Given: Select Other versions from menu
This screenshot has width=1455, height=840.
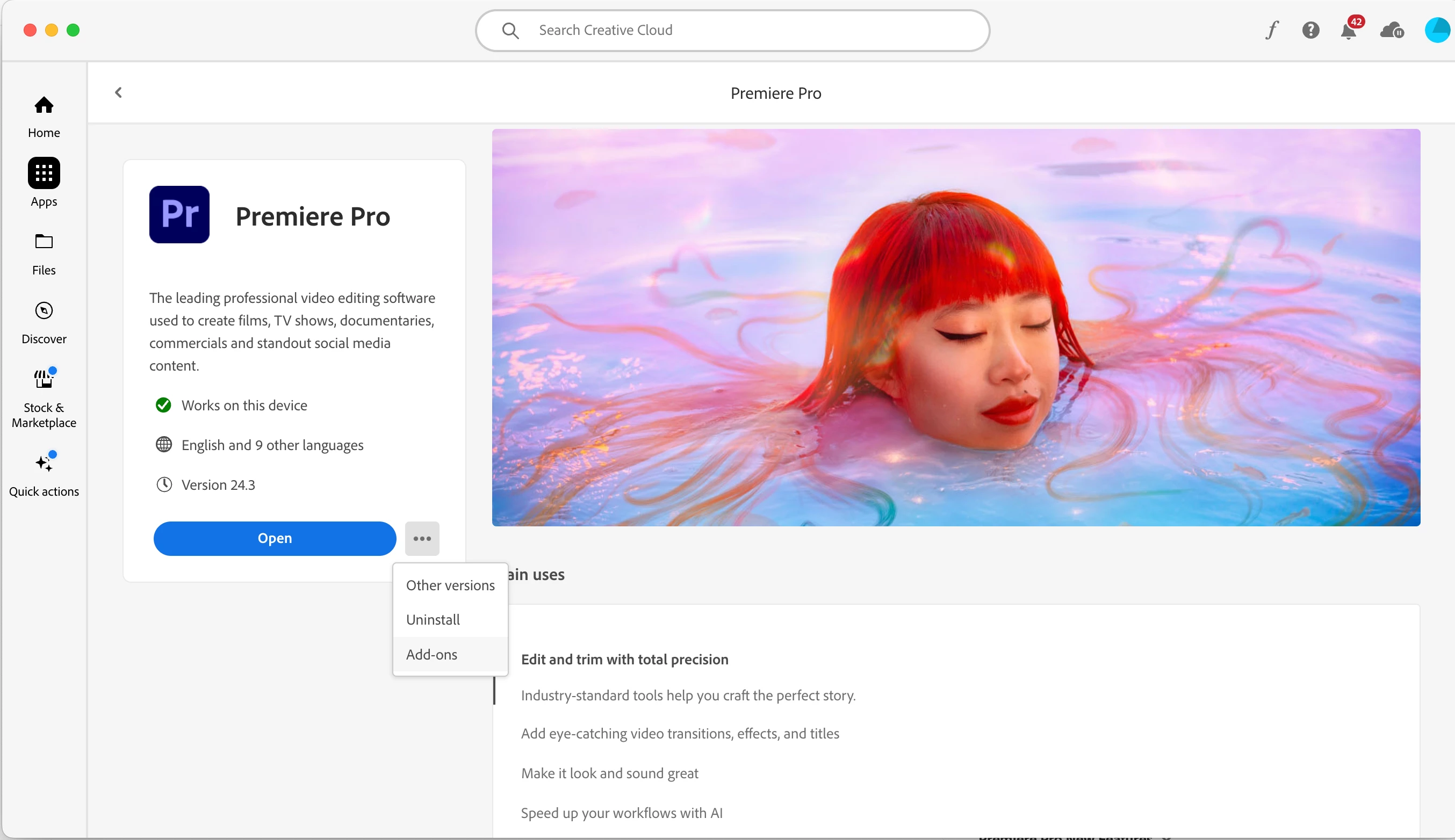Looking at the screenshot, I should pyautogui.click(x=450, y=585).
